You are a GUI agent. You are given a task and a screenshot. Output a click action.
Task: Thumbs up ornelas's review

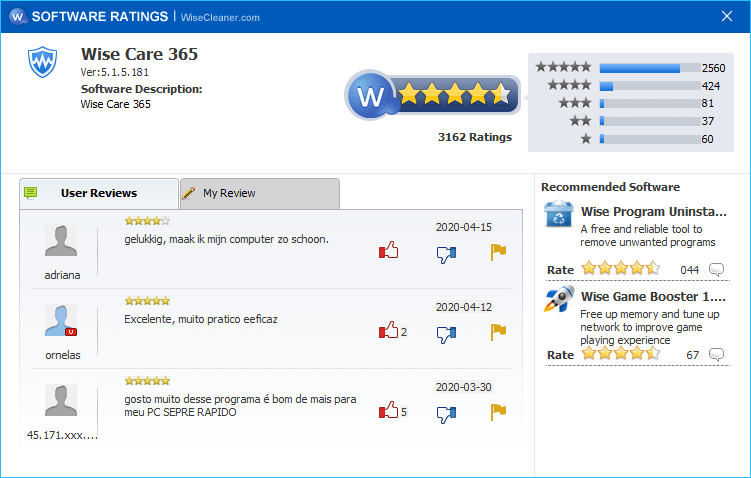pyautogui.click(x=388, y=330)
